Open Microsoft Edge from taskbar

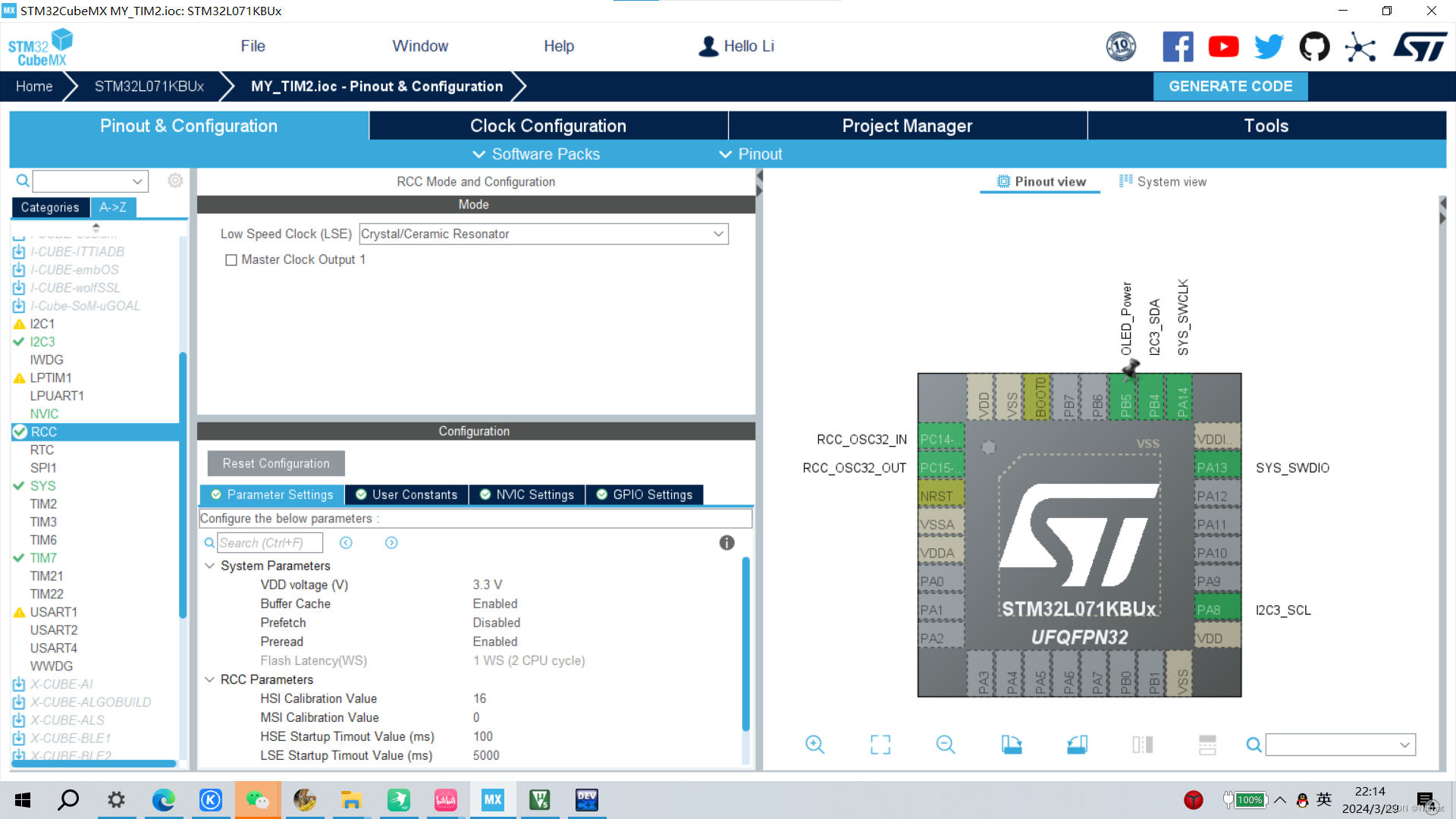pos(163,800)
